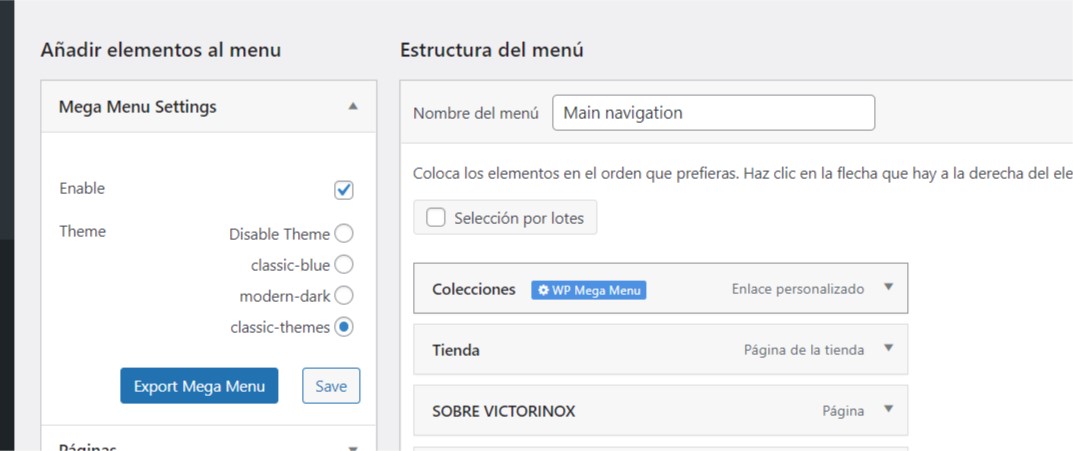This screenshot has width=1073, height=451.
Task: Click the Página de la tienda type label
Action: point(804,350)
